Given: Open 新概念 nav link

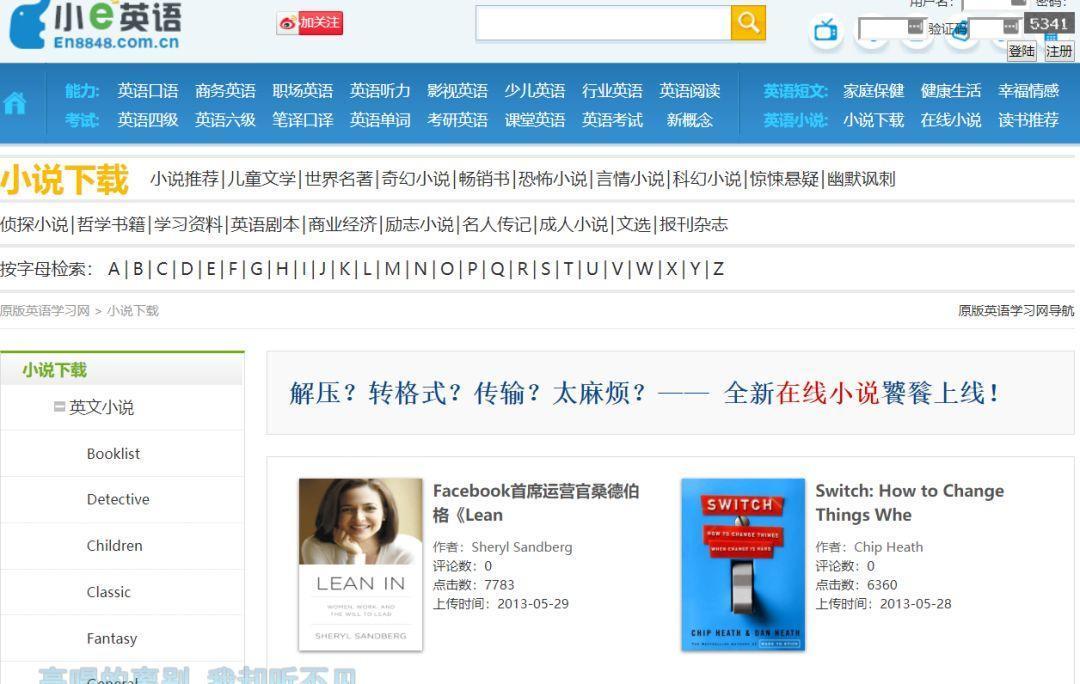Looking at the screenshot, I should click(689, 120).
